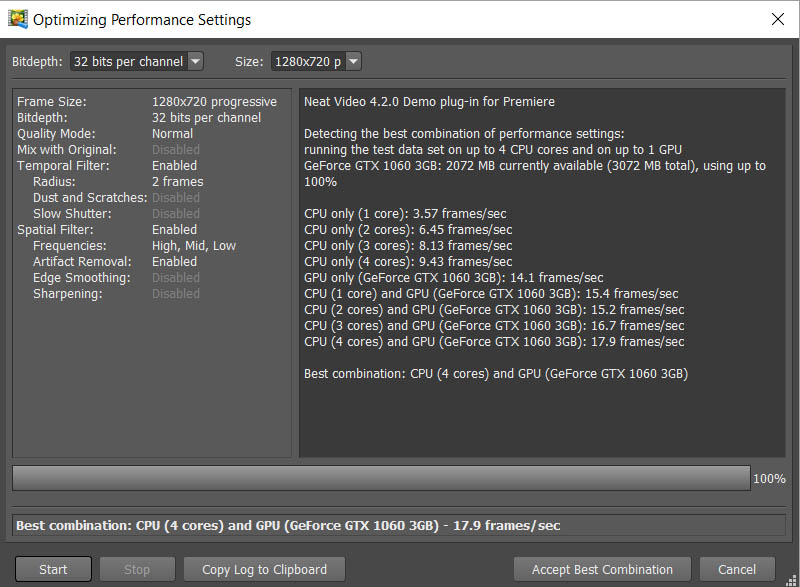This screenshot has height=587, width=800.
Task: Click 'CPU (4 cores) and GPU' 17.9 frames/sec line
Action: pos(494,342)
